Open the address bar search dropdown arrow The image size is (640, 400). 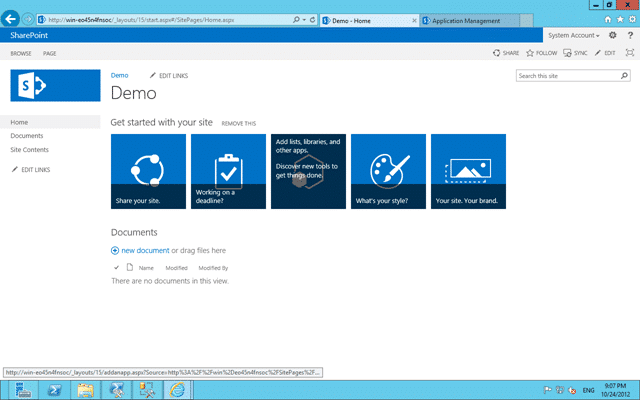coord(304,20)
